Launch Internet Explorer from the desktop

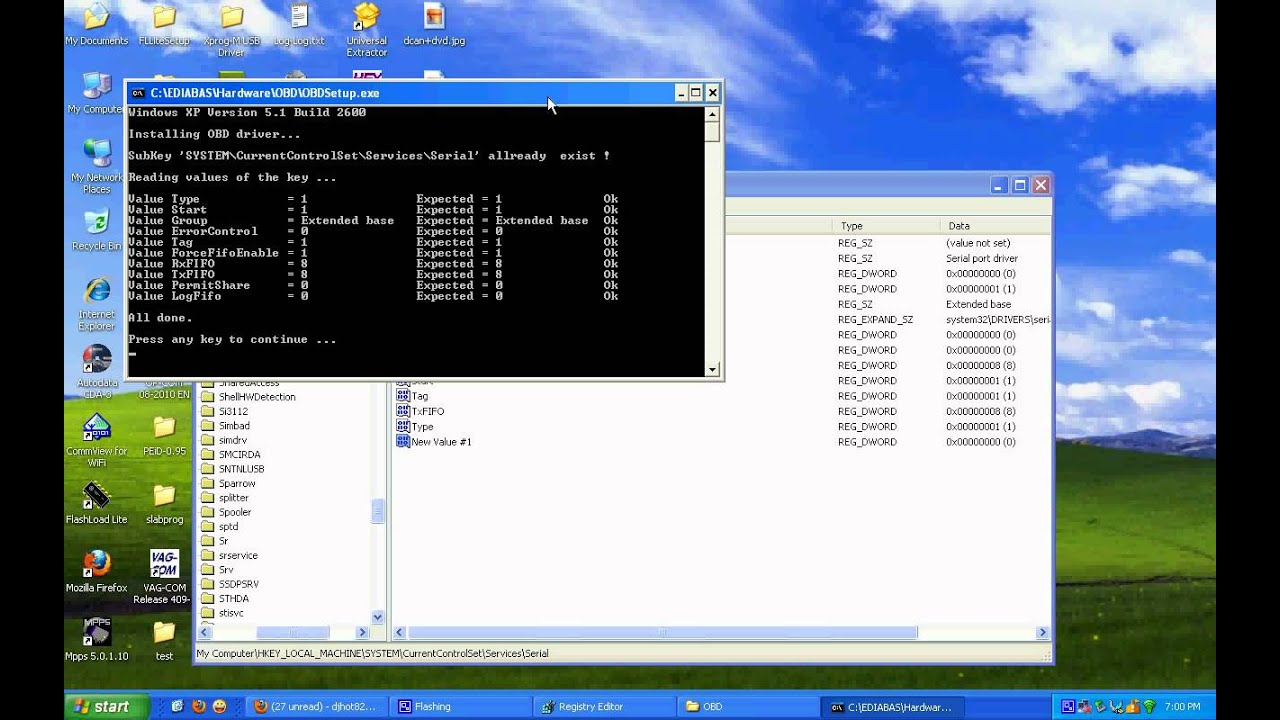coord(97,304)
